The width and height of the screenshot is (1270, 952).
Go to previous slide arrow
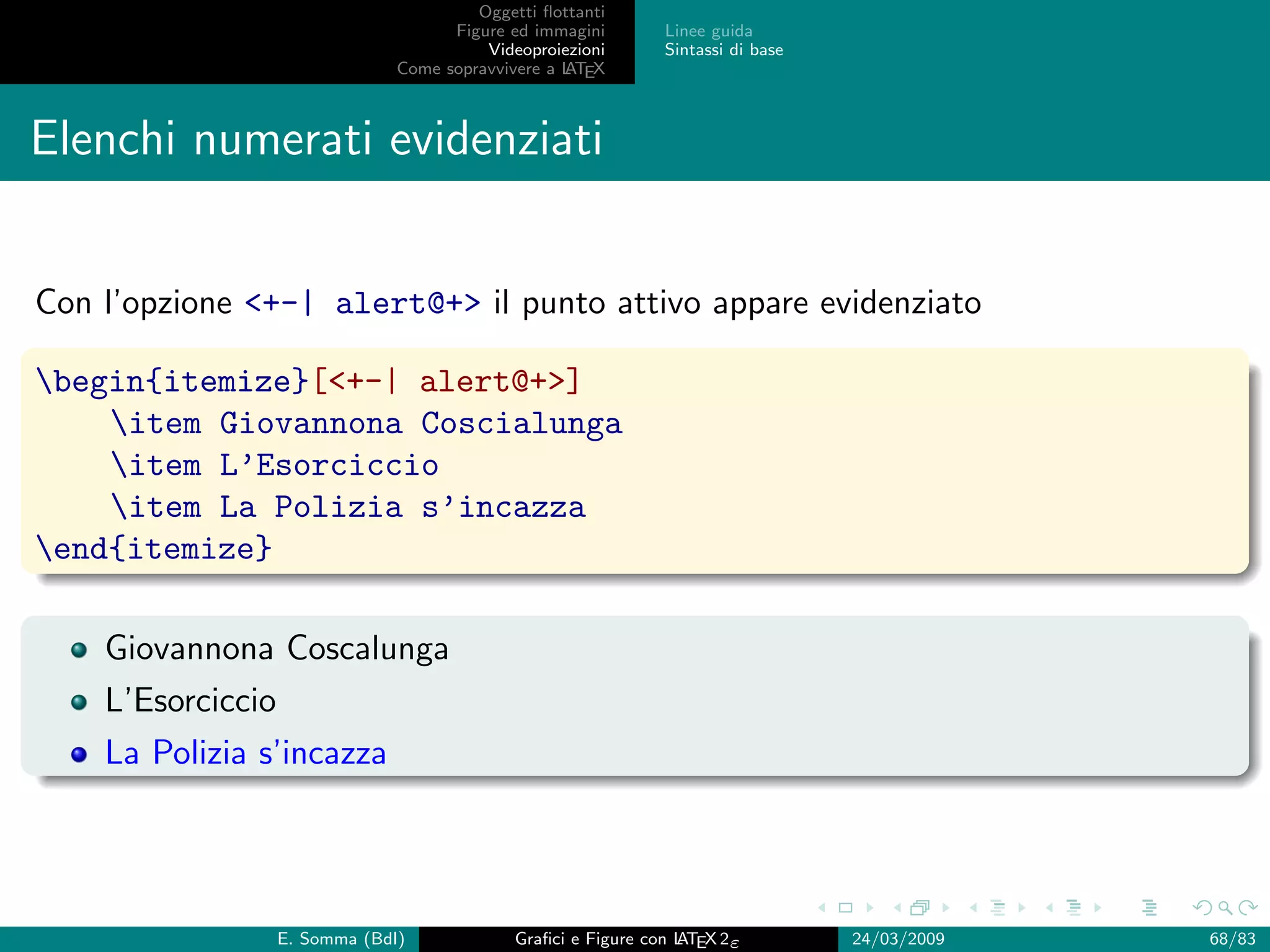pos(822,908)
